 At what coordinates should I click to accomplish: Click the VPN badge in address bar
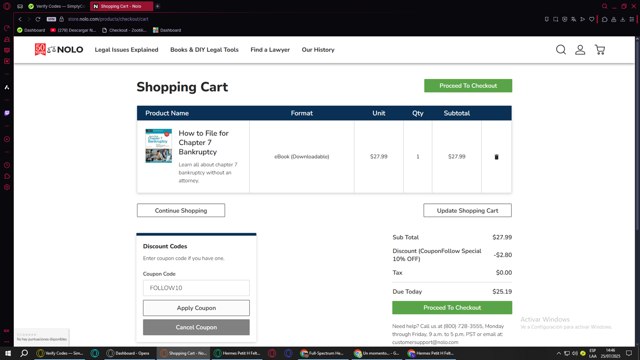(51, 19)
